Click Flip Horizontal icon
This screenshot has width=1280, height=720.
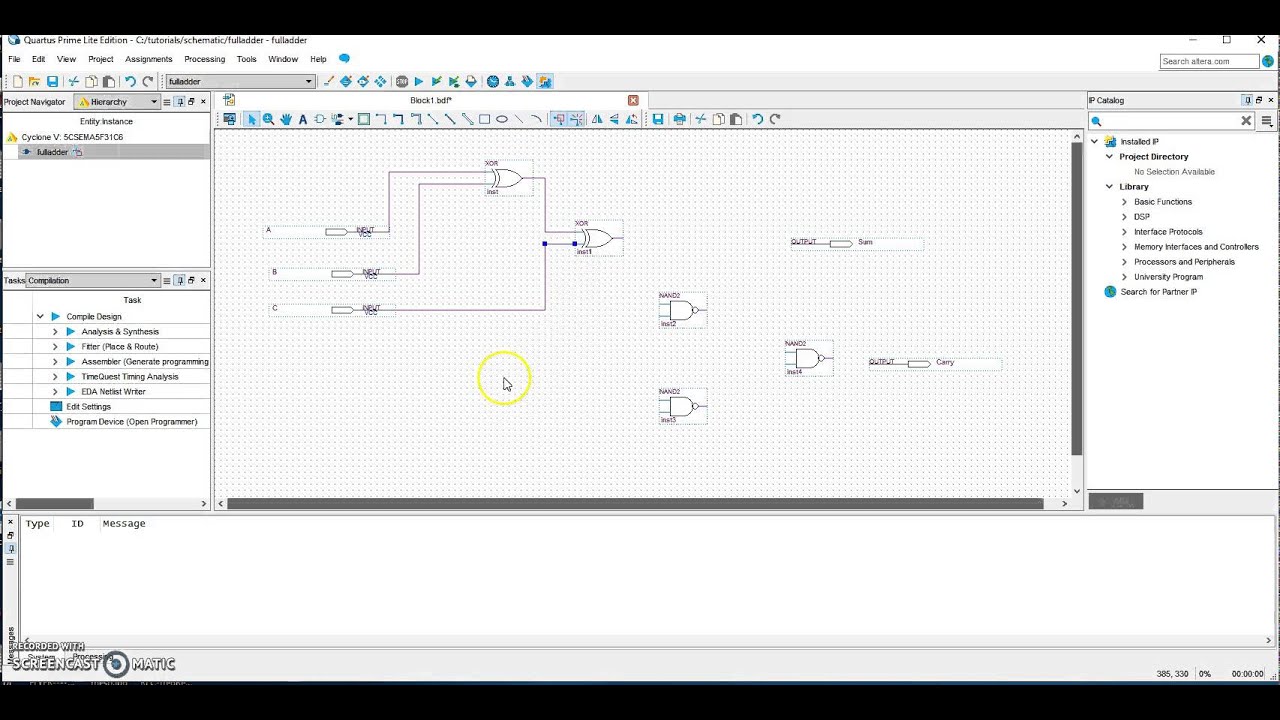(x=597, y=119)
